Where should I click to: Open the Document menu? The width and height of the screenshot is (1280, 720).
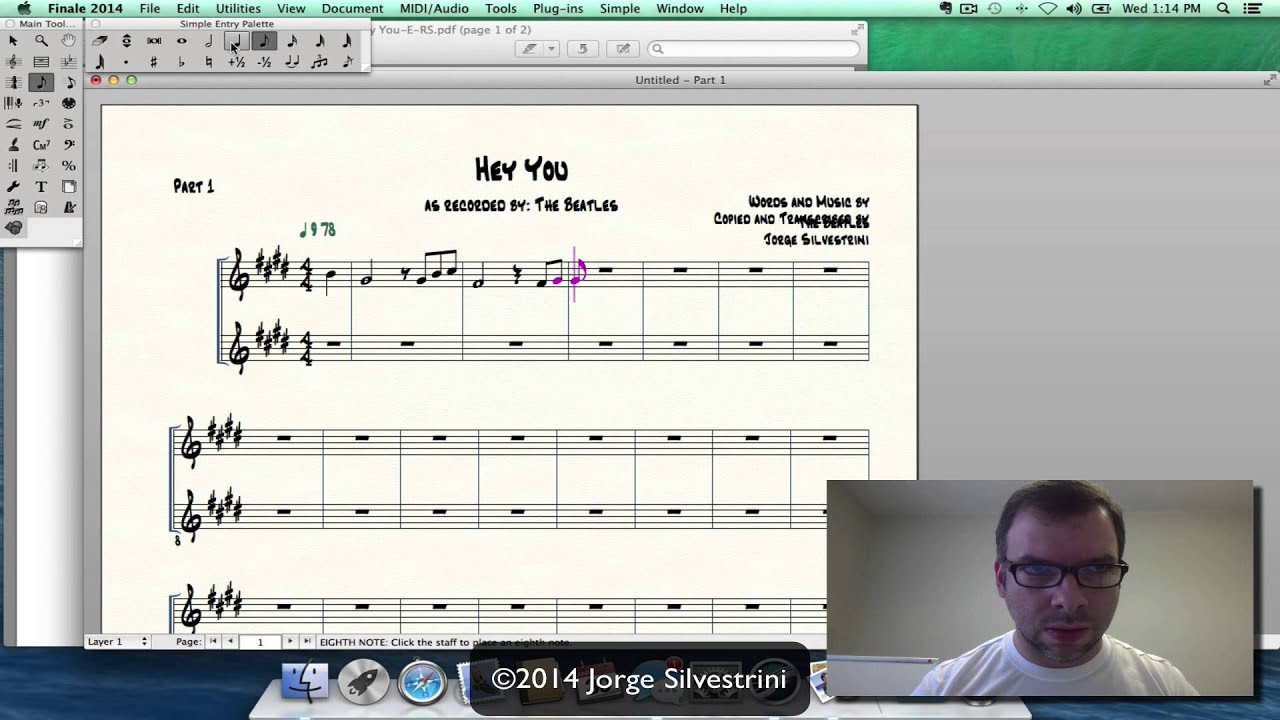(352, 8)
